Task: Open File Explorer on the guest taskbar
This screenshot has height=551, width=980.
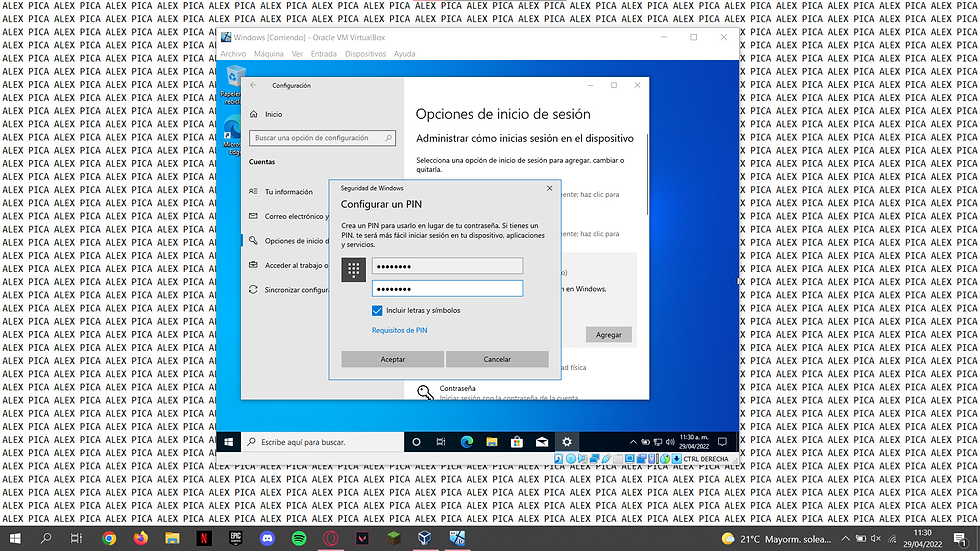Action: tap(492, 442)
